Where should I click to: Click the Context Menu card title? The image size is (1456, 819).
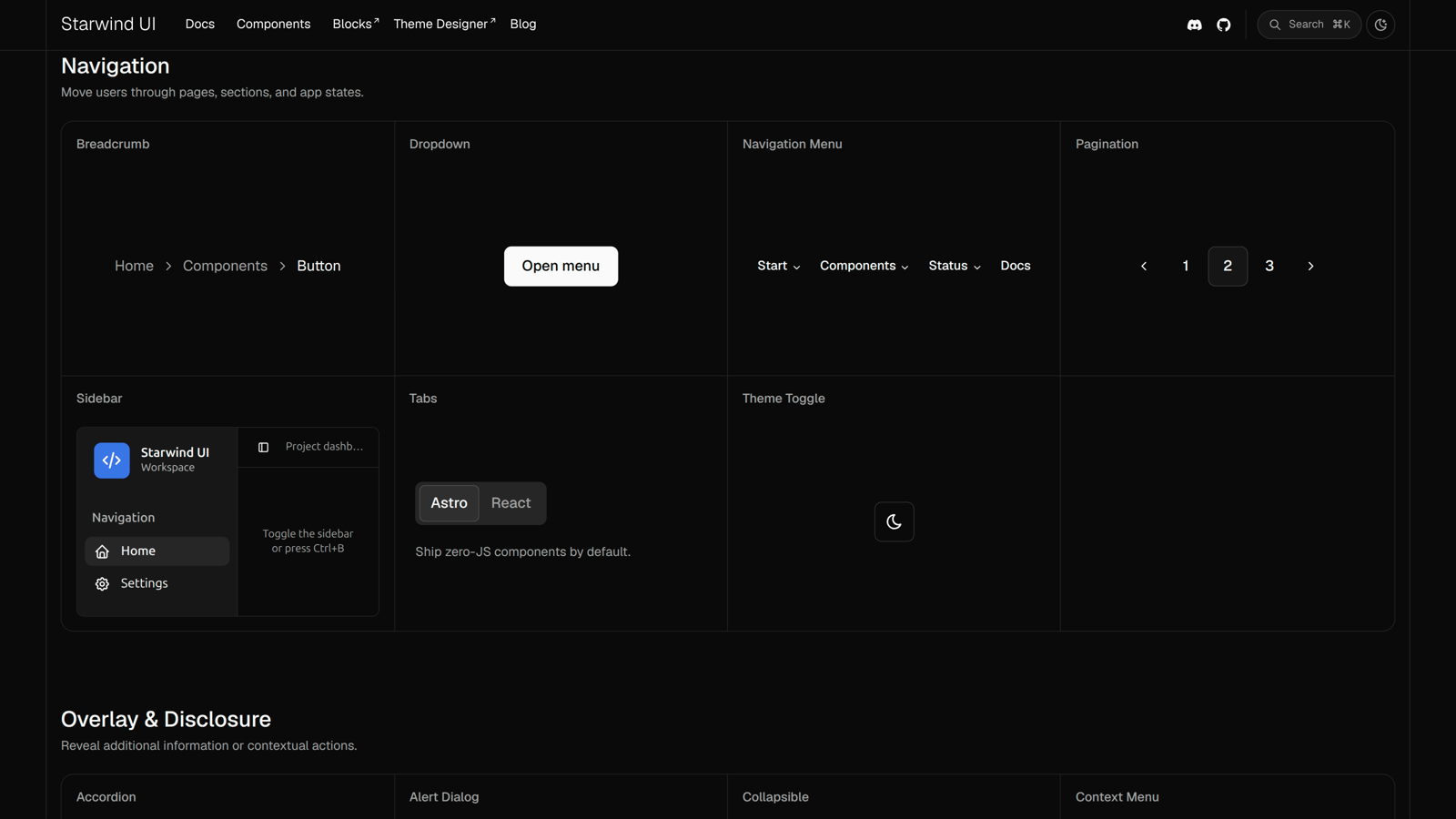1117,797
